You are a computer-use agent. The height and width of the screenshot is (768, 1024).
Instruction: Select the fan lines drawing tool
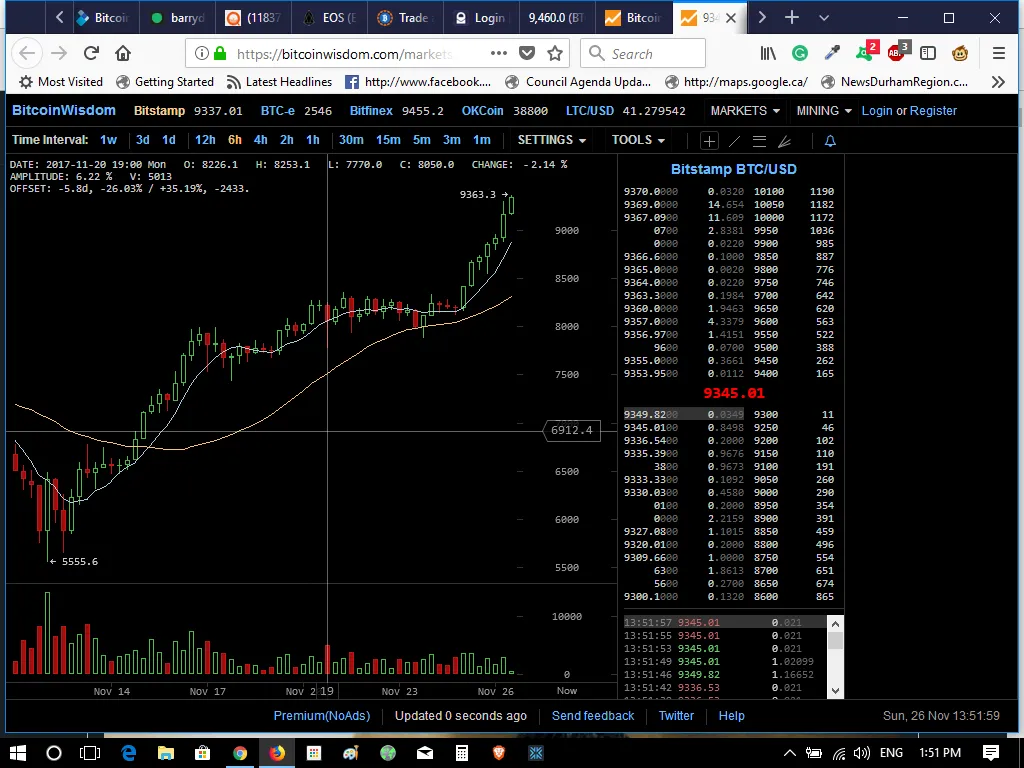(784, 140)
